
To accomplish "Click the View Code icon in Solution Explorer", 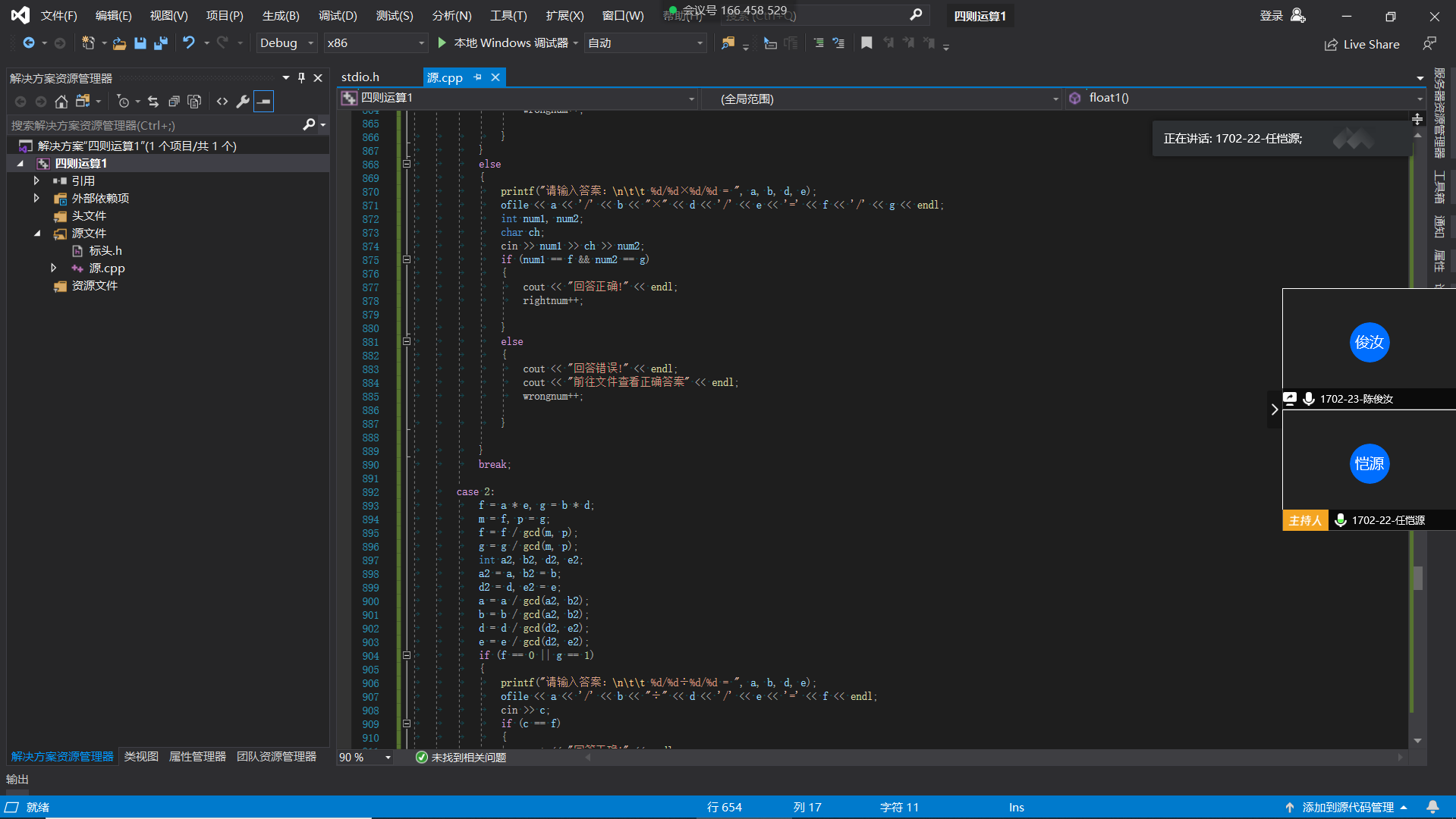I will coord(222,101).
